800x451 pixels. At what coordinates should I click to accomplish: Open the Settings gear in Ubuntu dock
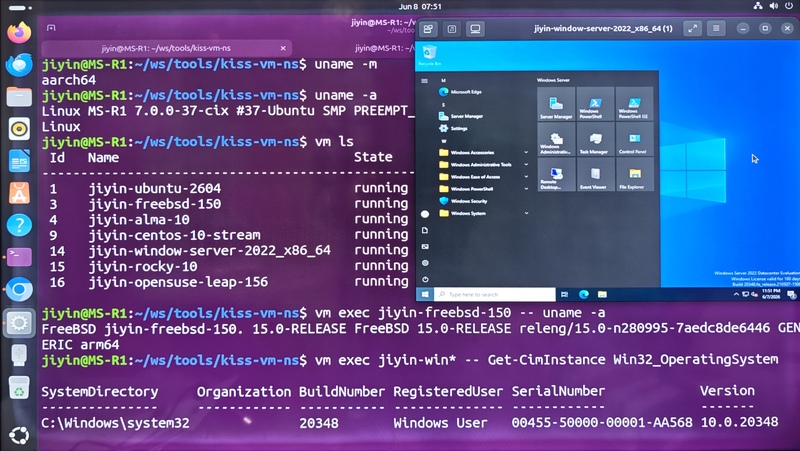(19, 322)
